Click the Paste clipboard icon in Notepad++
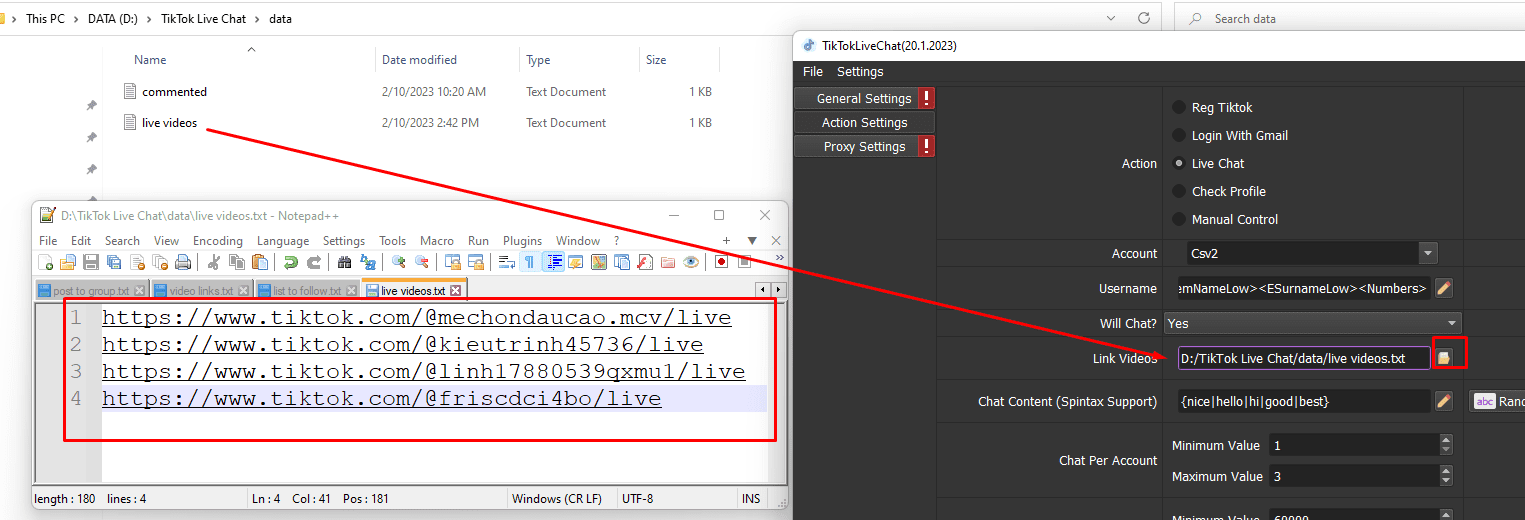1525x520 pixels. (x=260, y=262)
